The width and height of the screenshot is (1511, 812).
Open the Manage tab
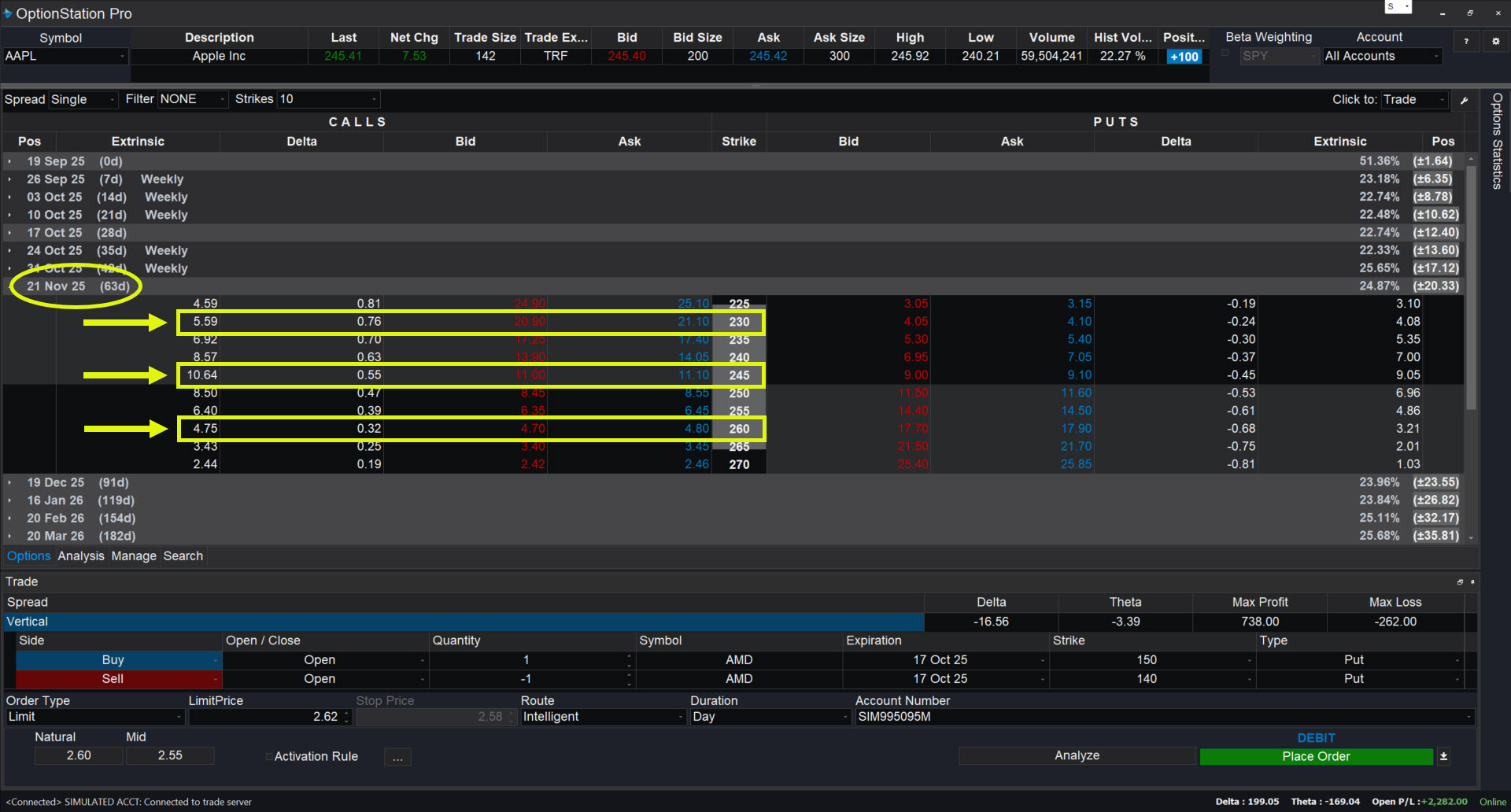coord(134,556)
